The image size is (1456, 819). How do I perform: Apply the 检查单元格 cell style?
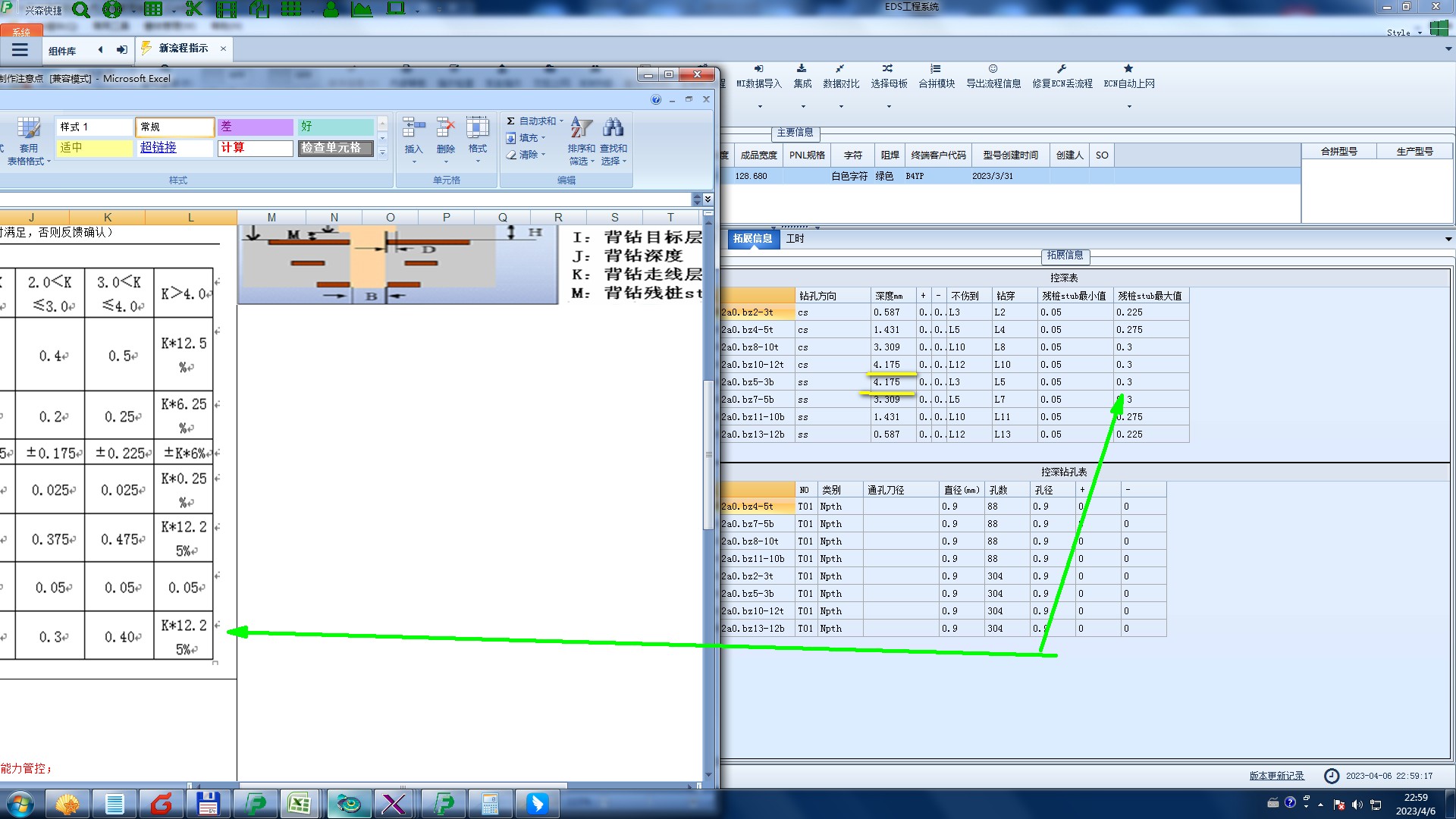pyautogui.click(x=335, y=148)
